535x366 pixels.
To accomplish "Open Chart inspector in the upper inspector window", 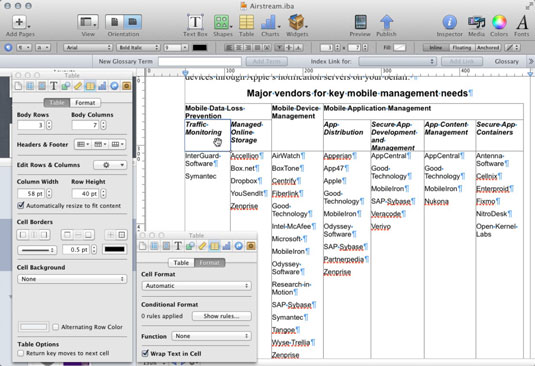I will click(x=102, y=86).
